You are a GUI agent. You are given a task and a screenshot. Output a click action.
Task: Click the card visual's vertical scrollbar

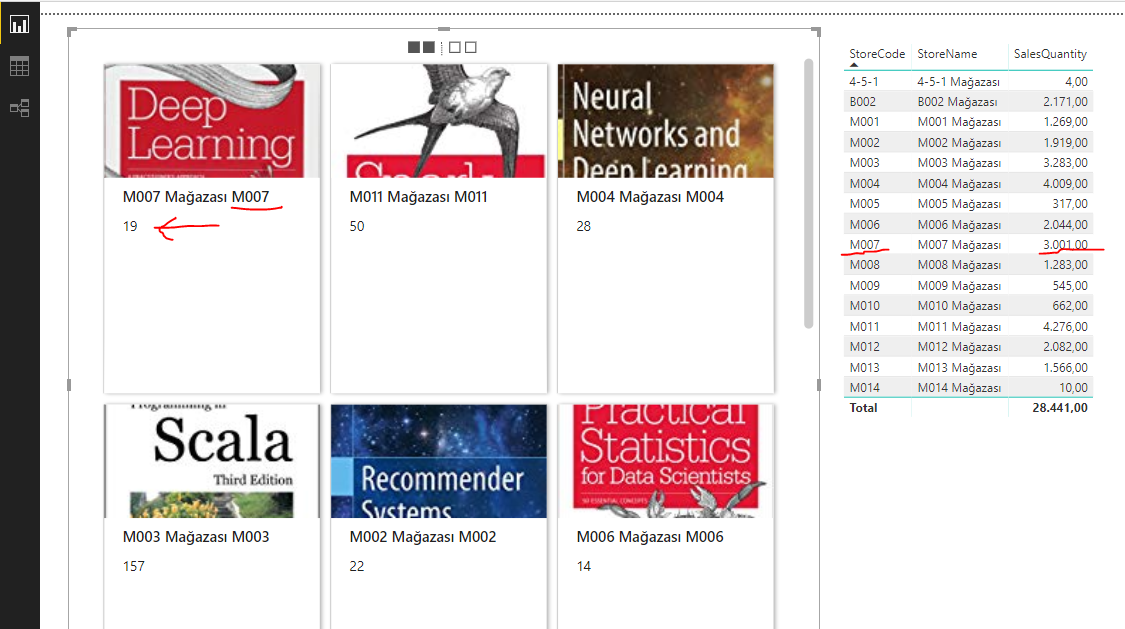coord(809,194)
